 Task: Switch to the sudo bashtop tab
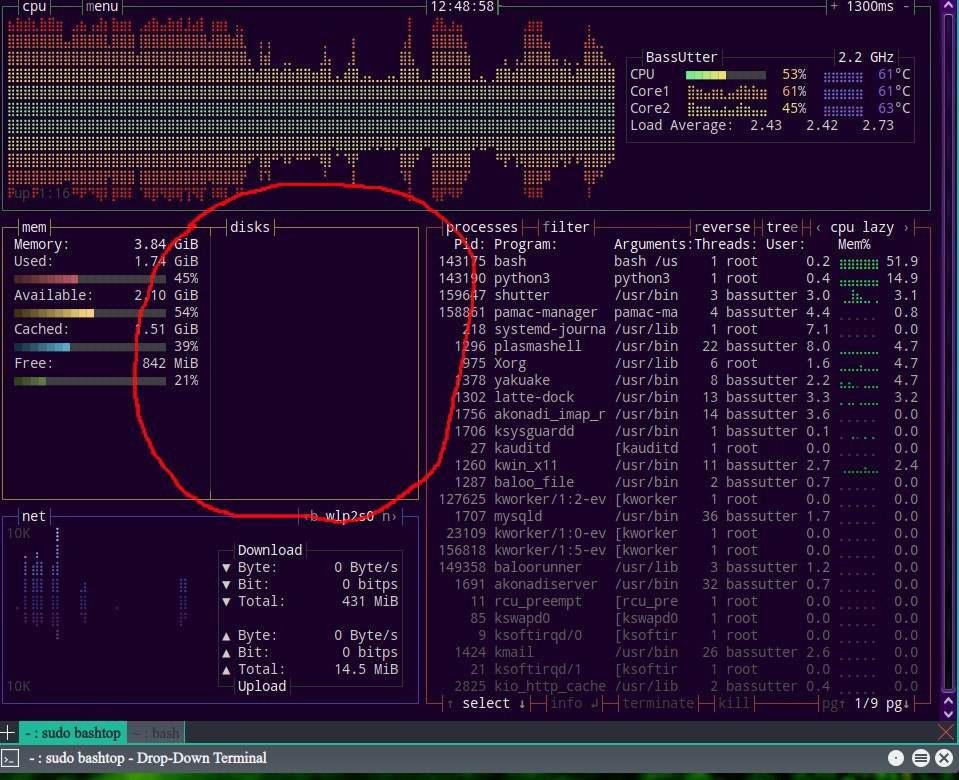73,732
